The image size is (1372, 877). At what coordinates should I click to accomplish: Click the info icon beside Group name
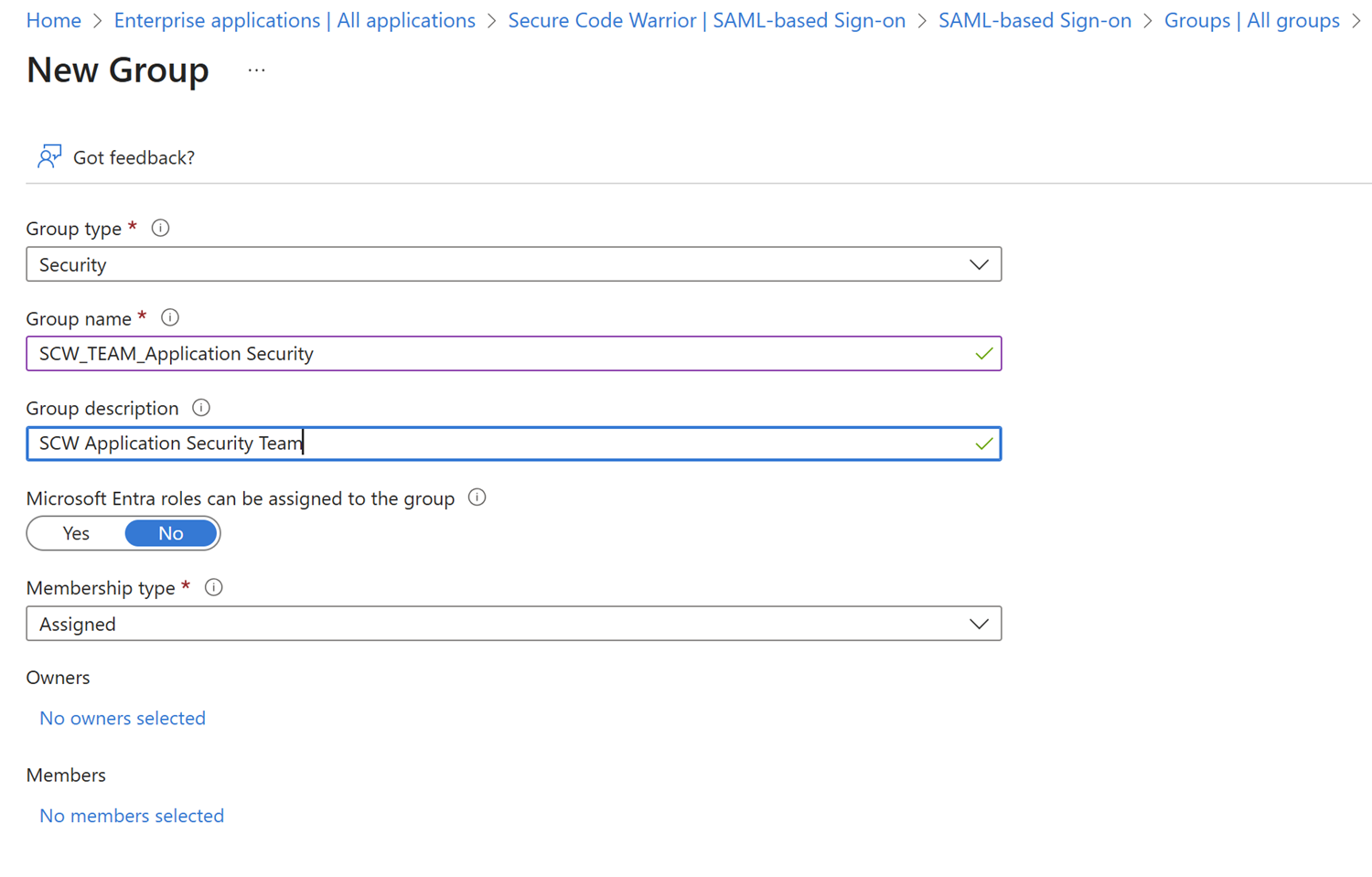pos(170,317)
